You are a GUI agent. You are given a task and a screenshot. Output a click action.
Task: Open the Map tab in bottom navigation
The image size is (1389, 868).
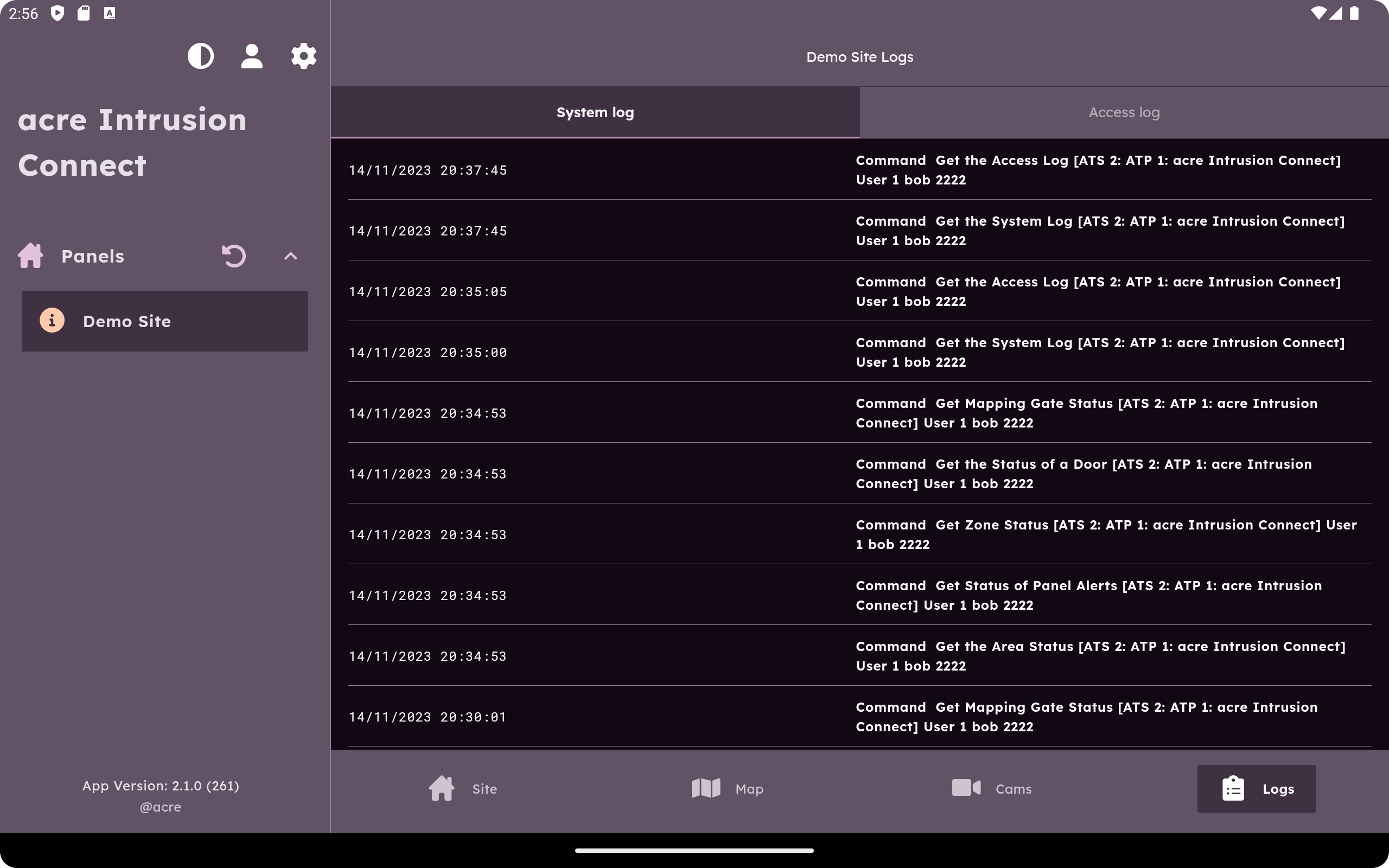[727, 789]
